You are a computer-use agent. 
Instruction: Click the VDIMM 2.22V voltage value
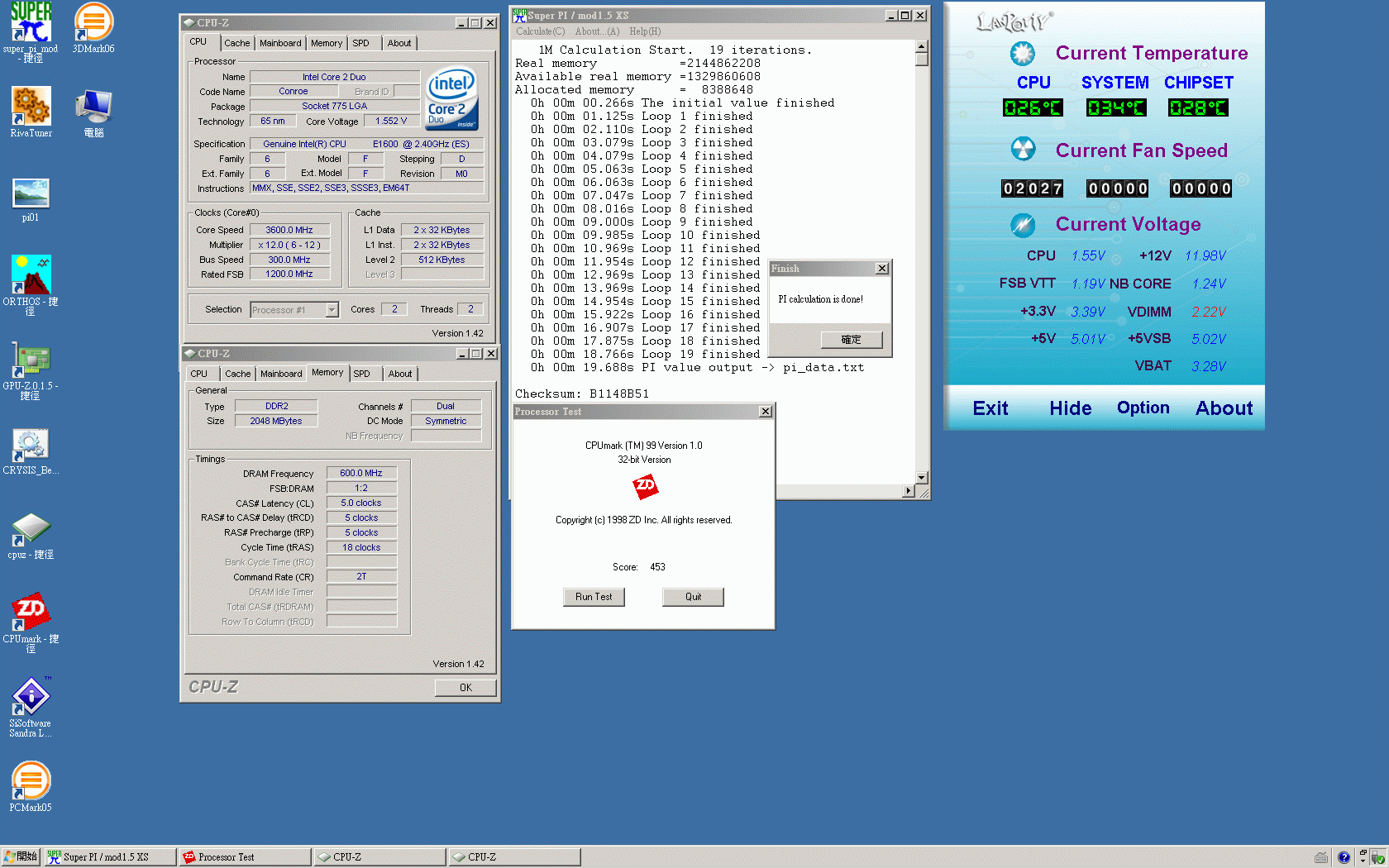tap(1208, 312)
